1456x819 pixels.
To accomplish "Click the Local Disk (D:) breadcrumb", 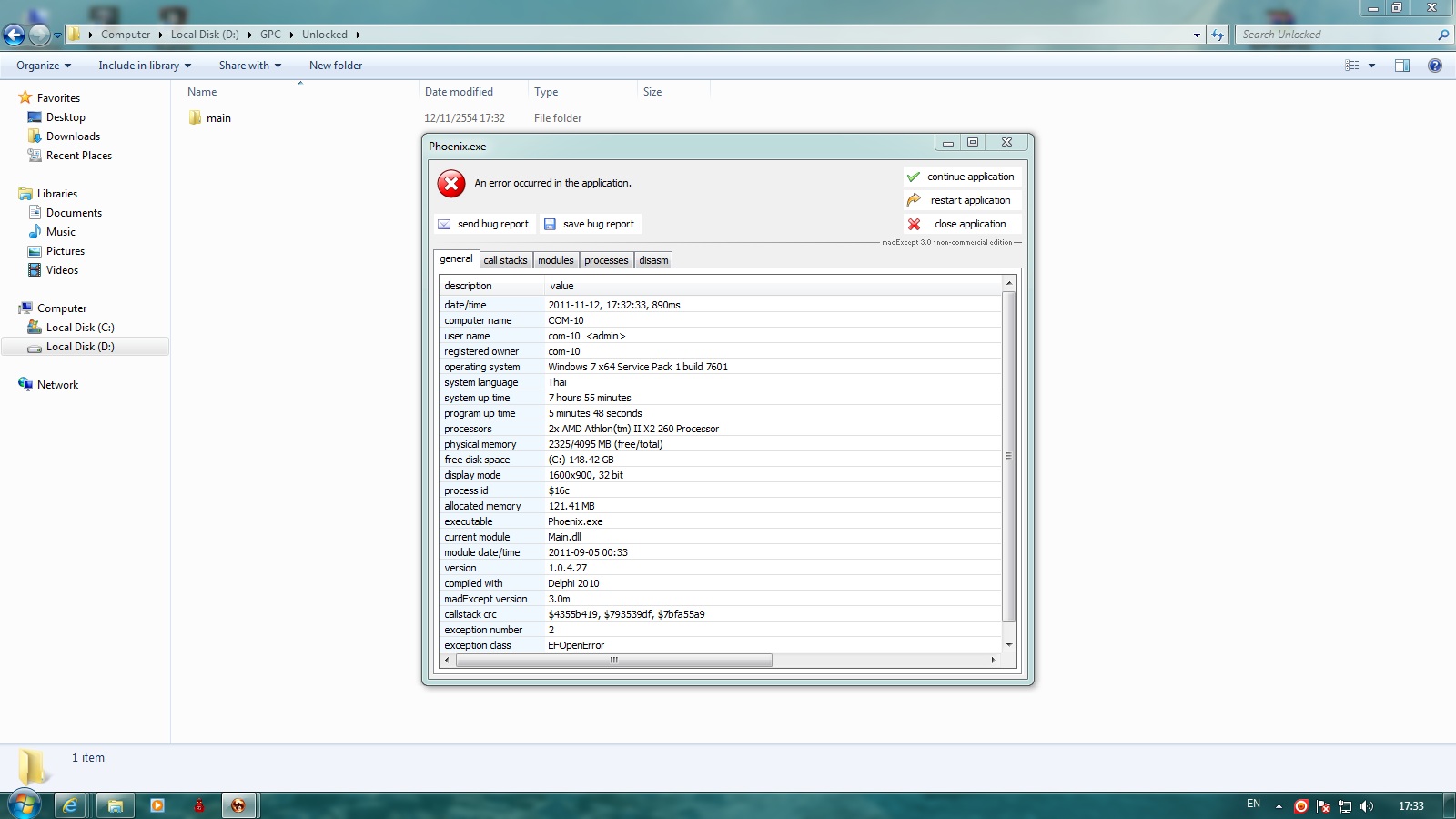I will point(205,35).
